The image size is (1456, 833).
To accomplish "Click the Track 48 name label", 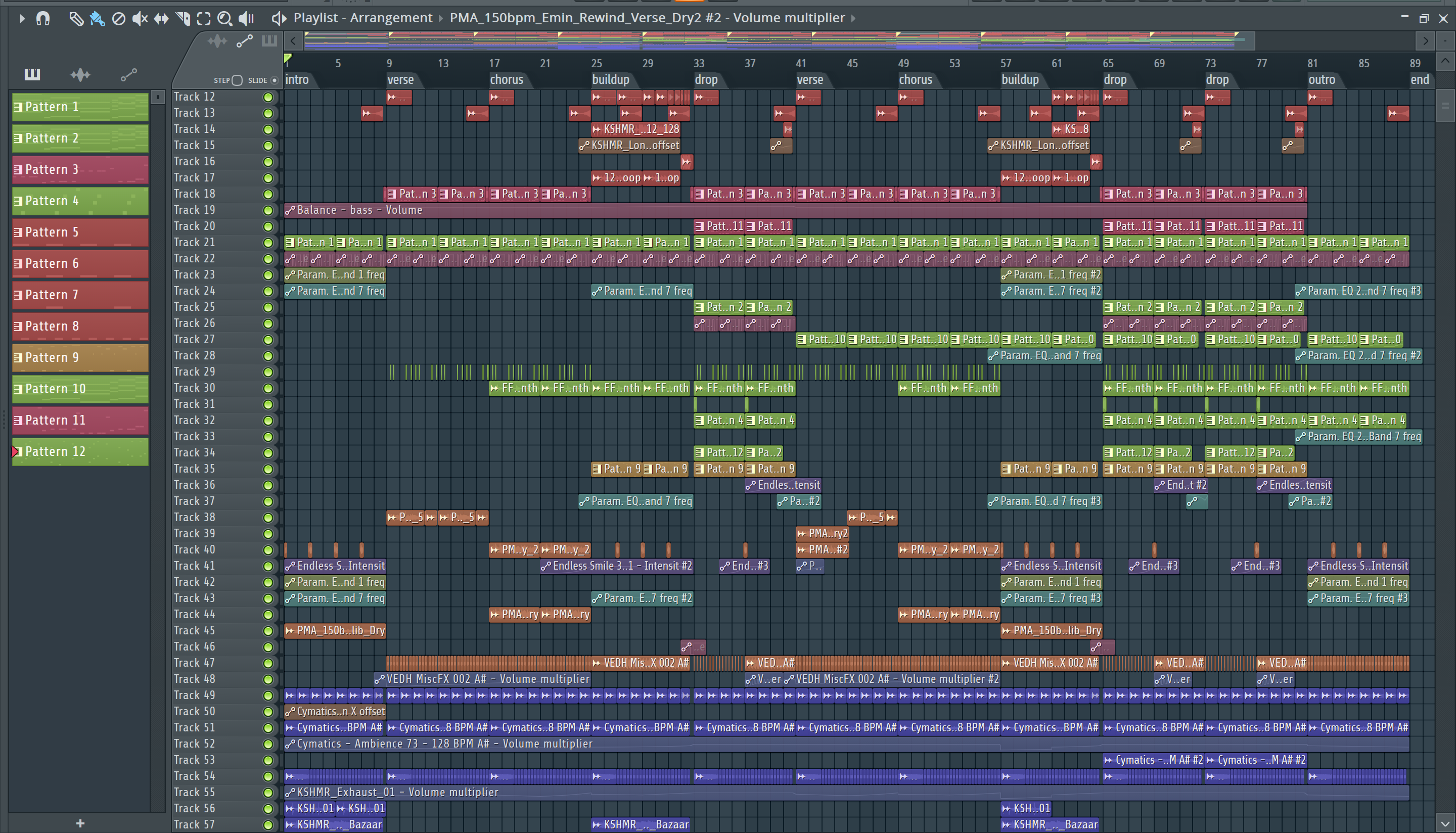I will coord(195,679).
